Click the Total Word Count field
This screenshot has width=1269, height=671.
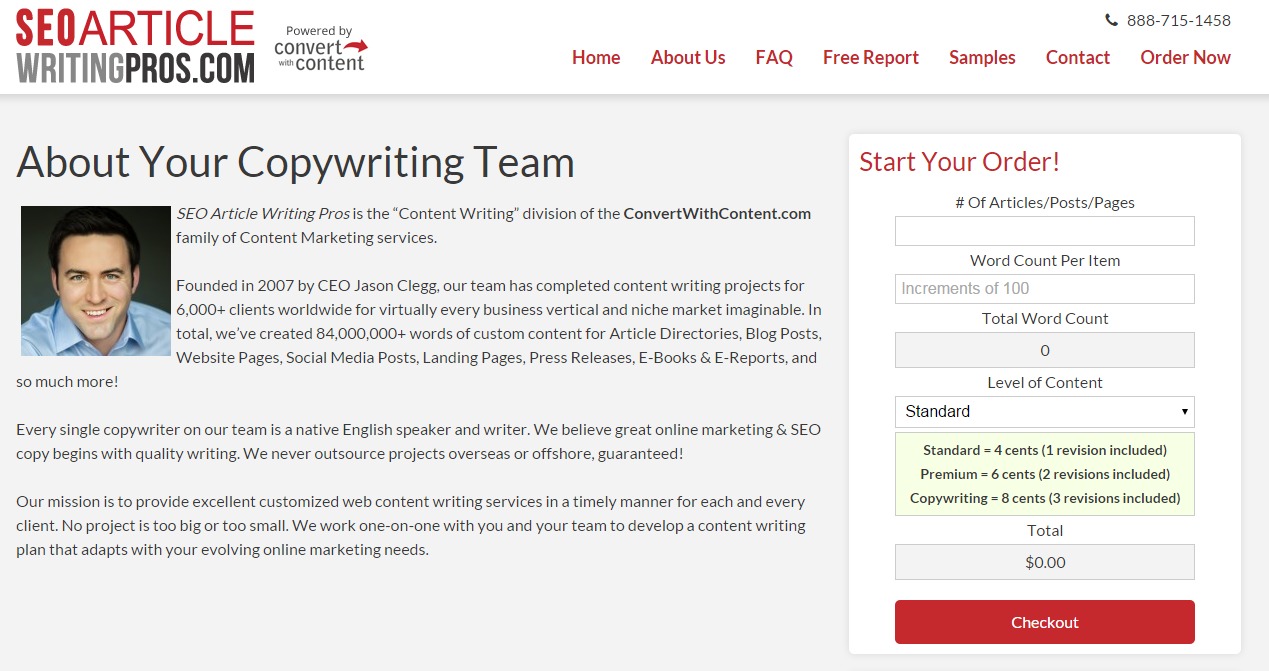tap(1044, 350)
